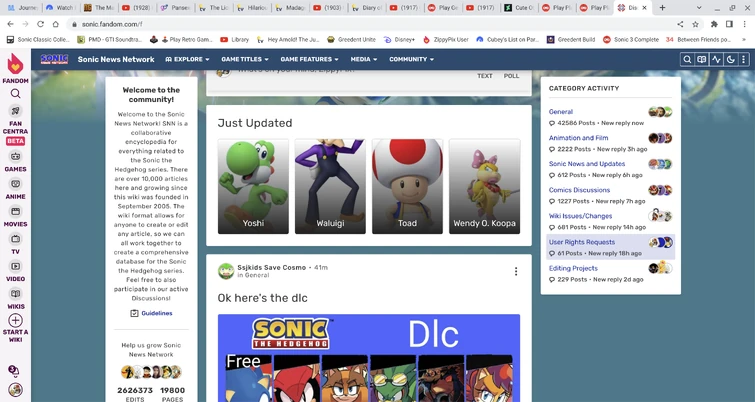755x402 pixels.
Task: Open Comics Discussions category
Action: (579, 190)
